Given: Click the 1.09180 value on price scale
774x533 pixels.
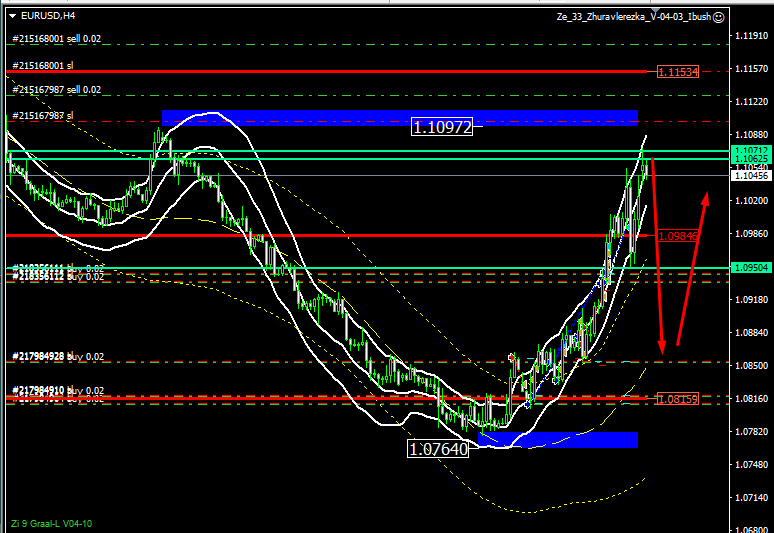Looking at the screenshot, I should click(752, 300).
